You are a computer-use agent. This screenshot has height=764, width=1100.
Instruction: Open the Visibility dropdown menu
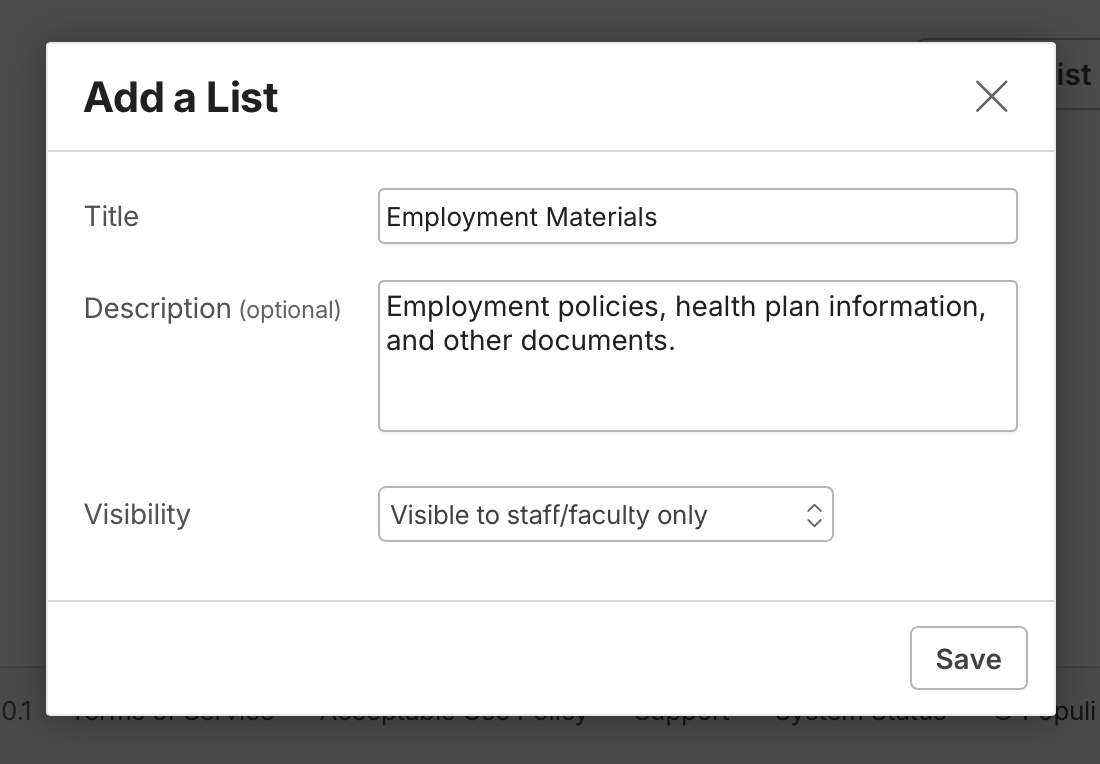point(605,514)
